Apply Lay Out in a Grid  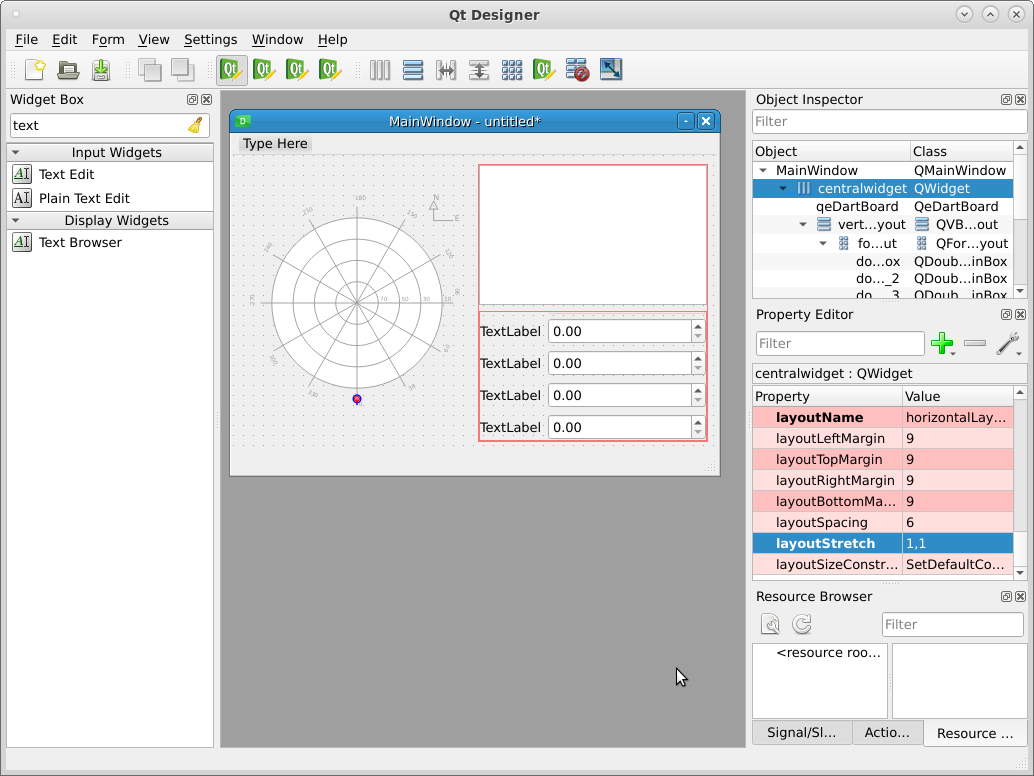point(512,70)
